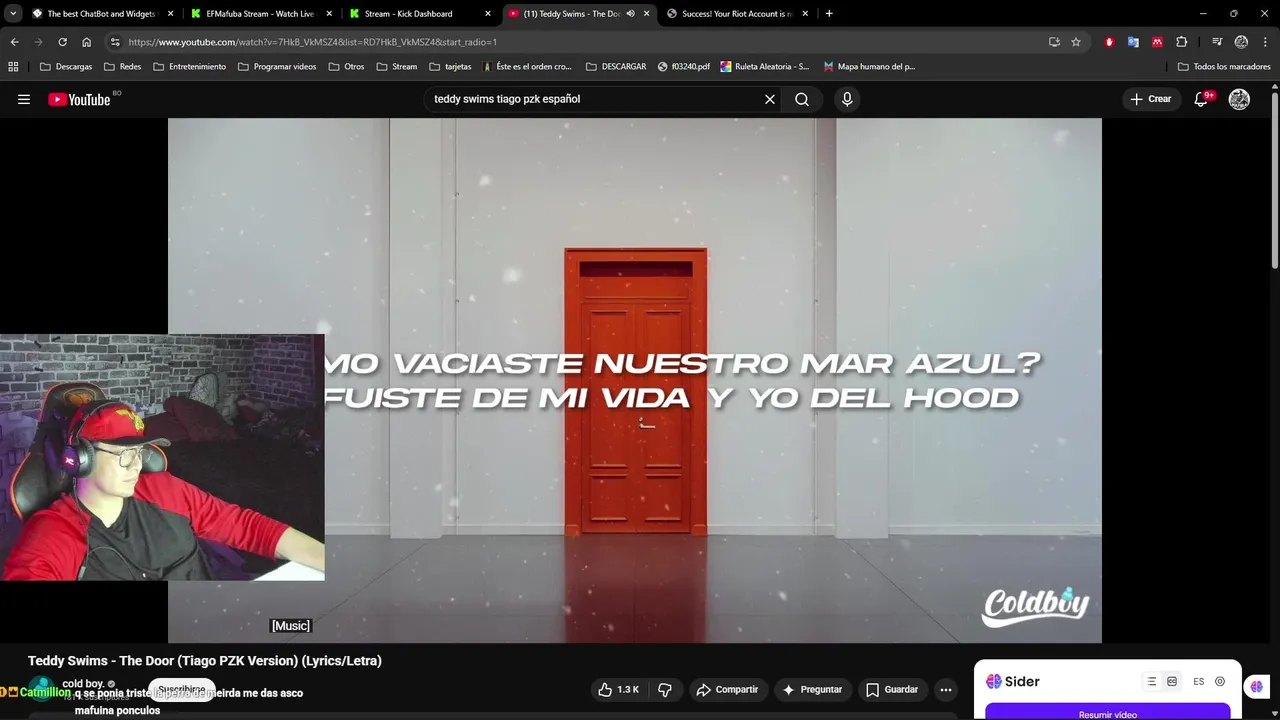Open Programar videos bookmark folder

277,67
